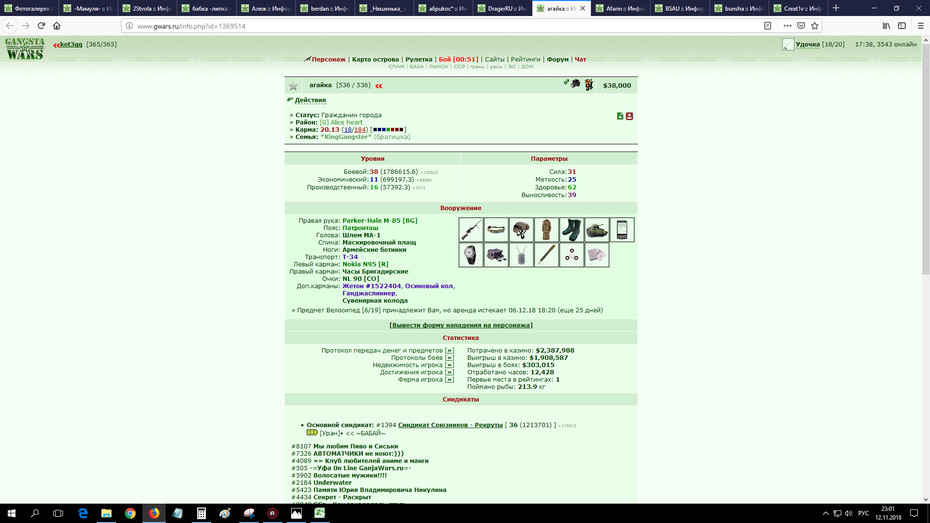
Task: Click the NL 90 goggles item thumbnail
Action: click(496, 255)
